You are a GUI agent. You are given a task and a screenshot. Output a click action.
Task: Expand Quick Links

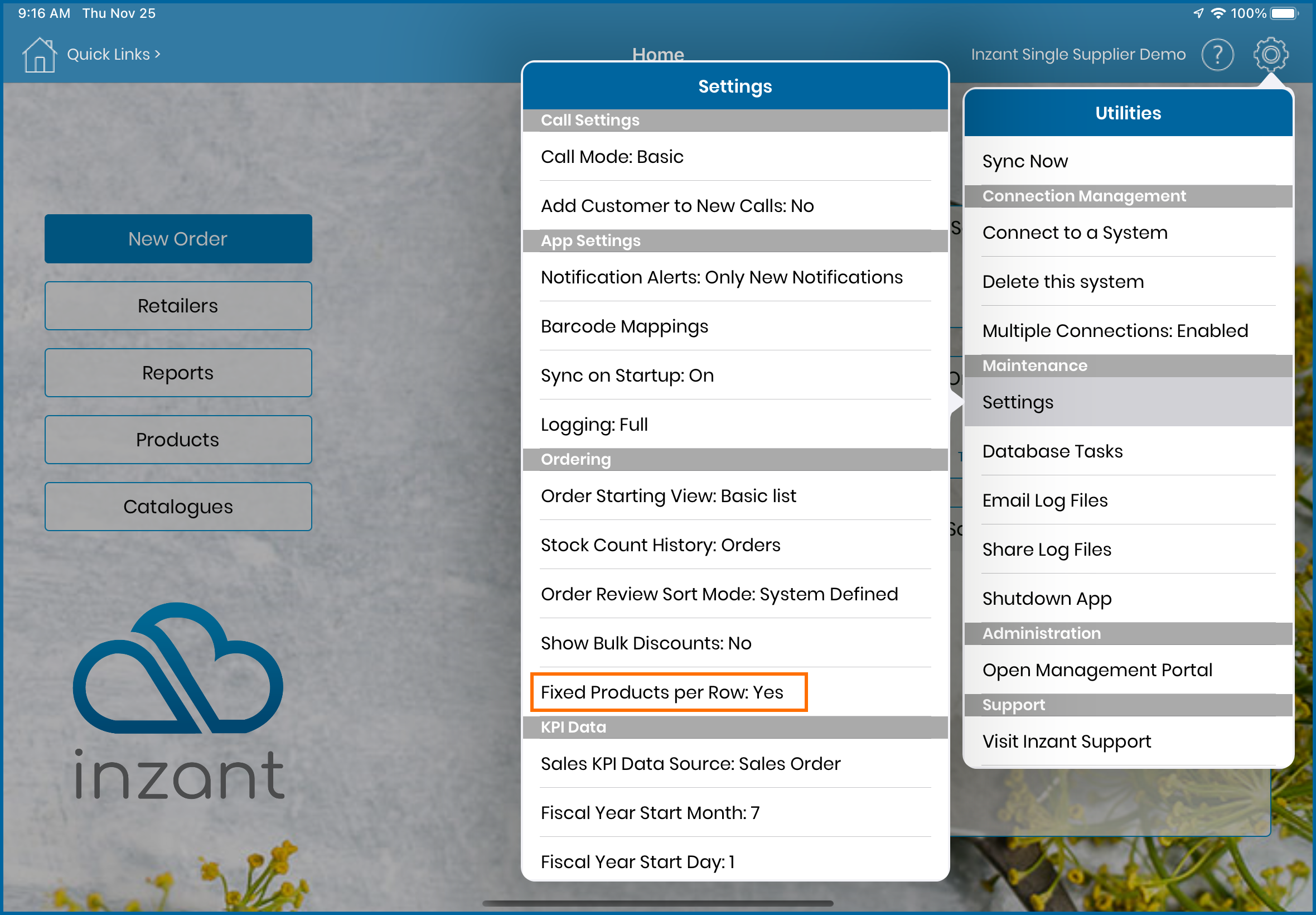click(x=113, y=55)
